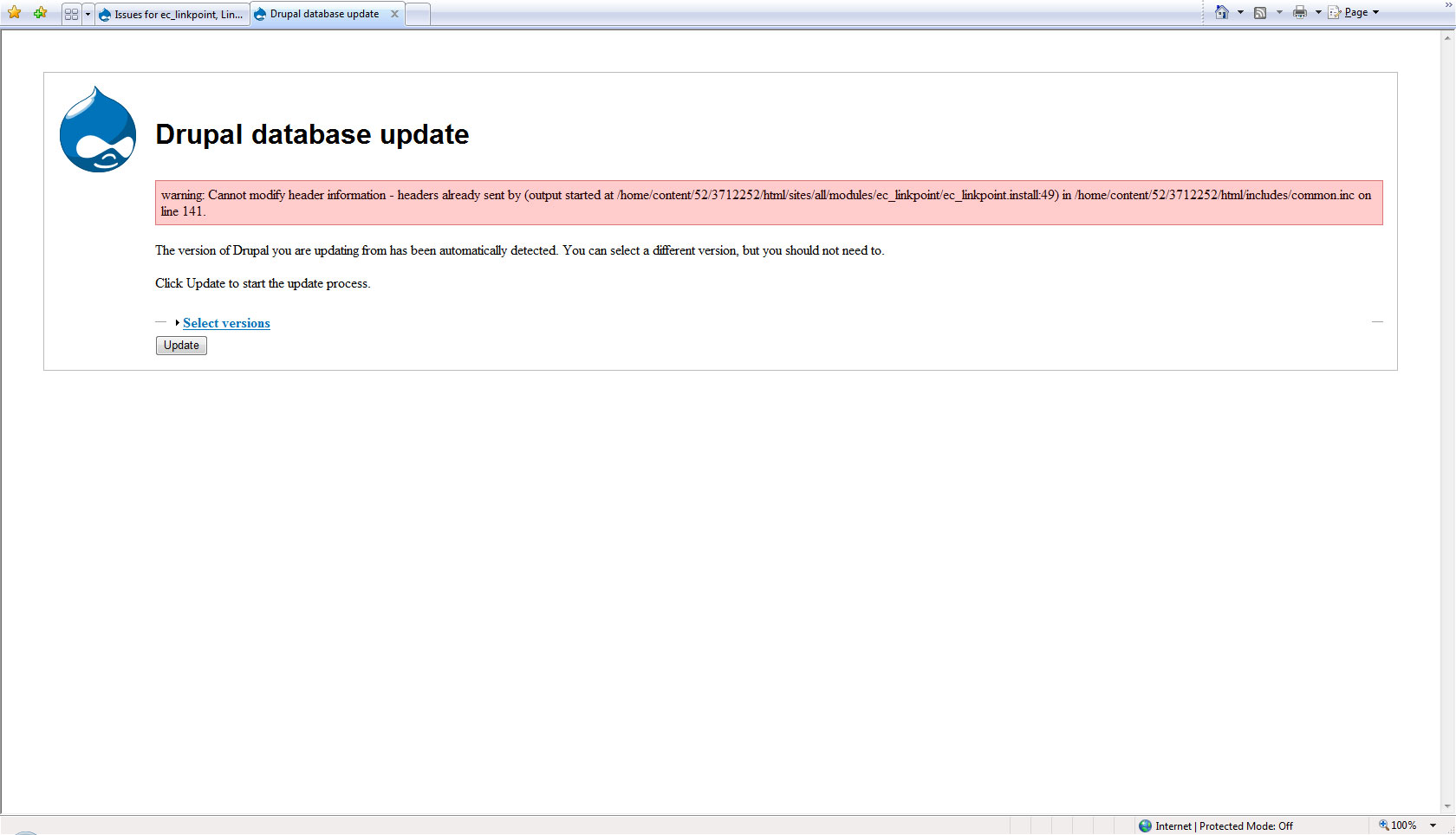1456x835 pixels.
Task: Open the tab list dropdown arrow
Action: coord(88,13)
